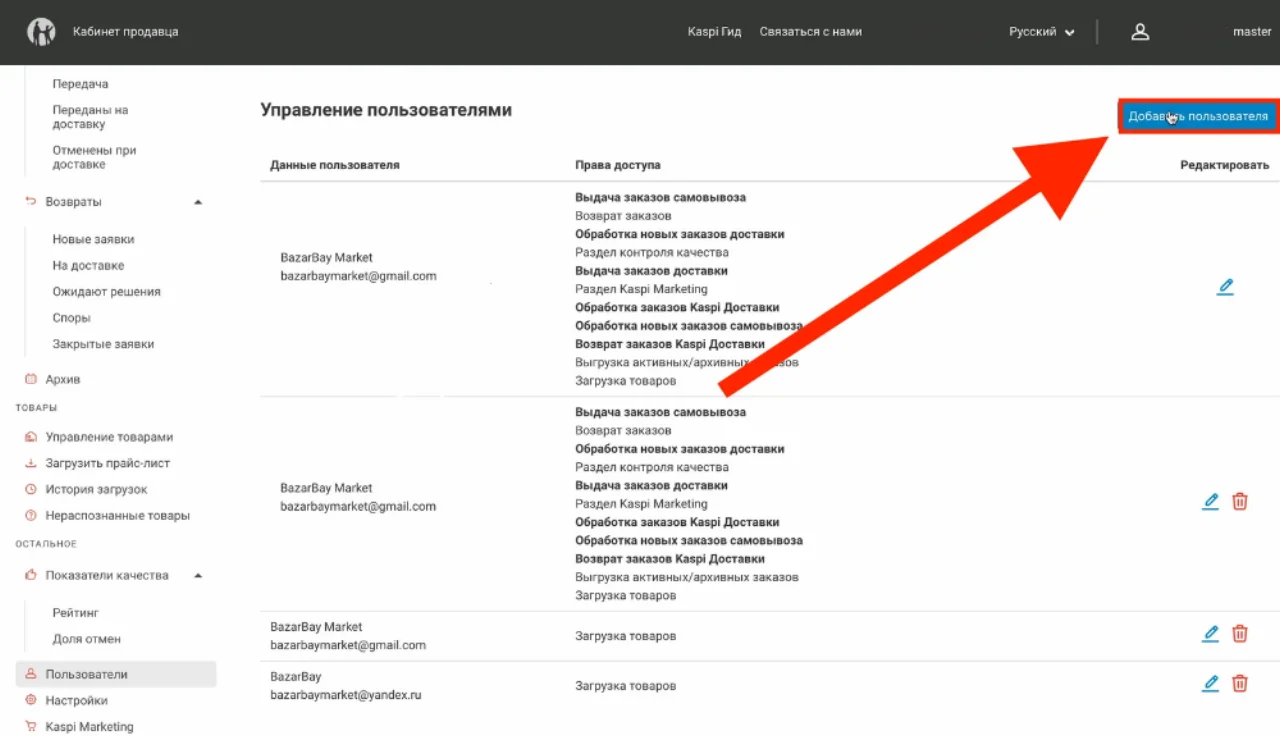Click the Настройки gear icon
1280x736 pixels.
point(30,700)
